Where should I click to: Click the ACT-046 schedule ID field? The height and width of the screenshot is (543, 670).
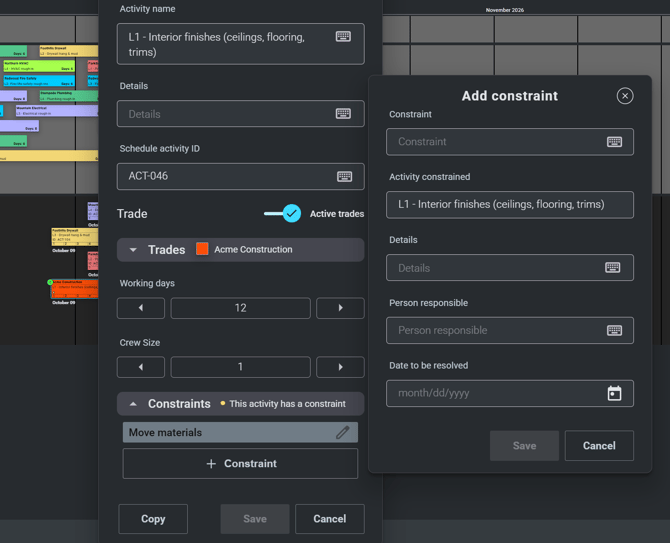241,176
